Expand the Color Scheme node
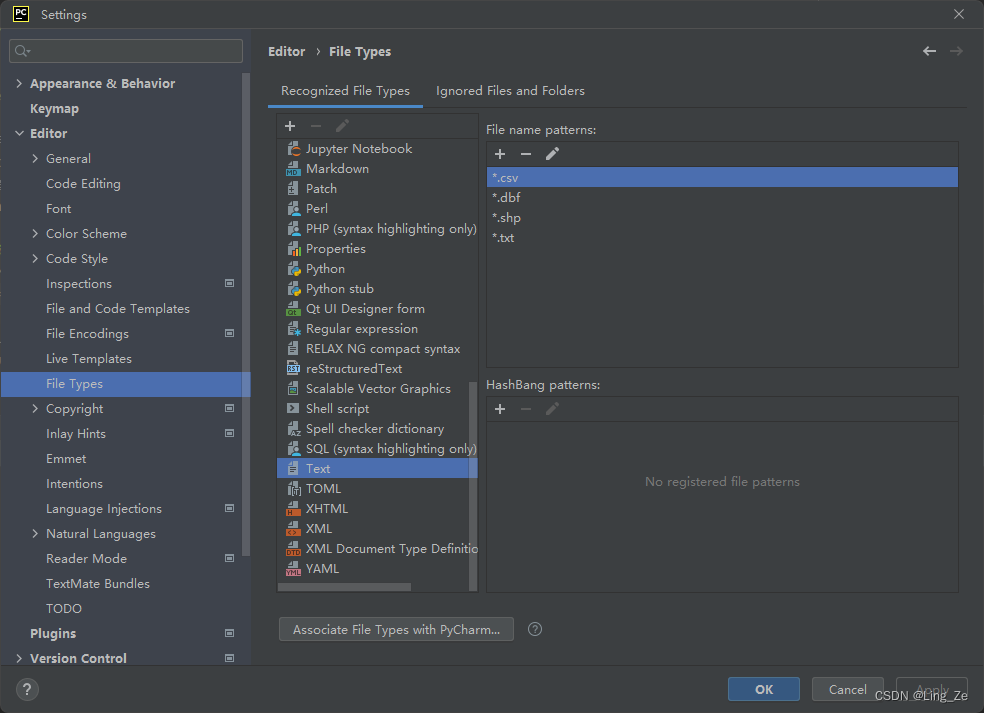Screen dimensions: 984x713 pyautogui.click(x=35, y=233)
